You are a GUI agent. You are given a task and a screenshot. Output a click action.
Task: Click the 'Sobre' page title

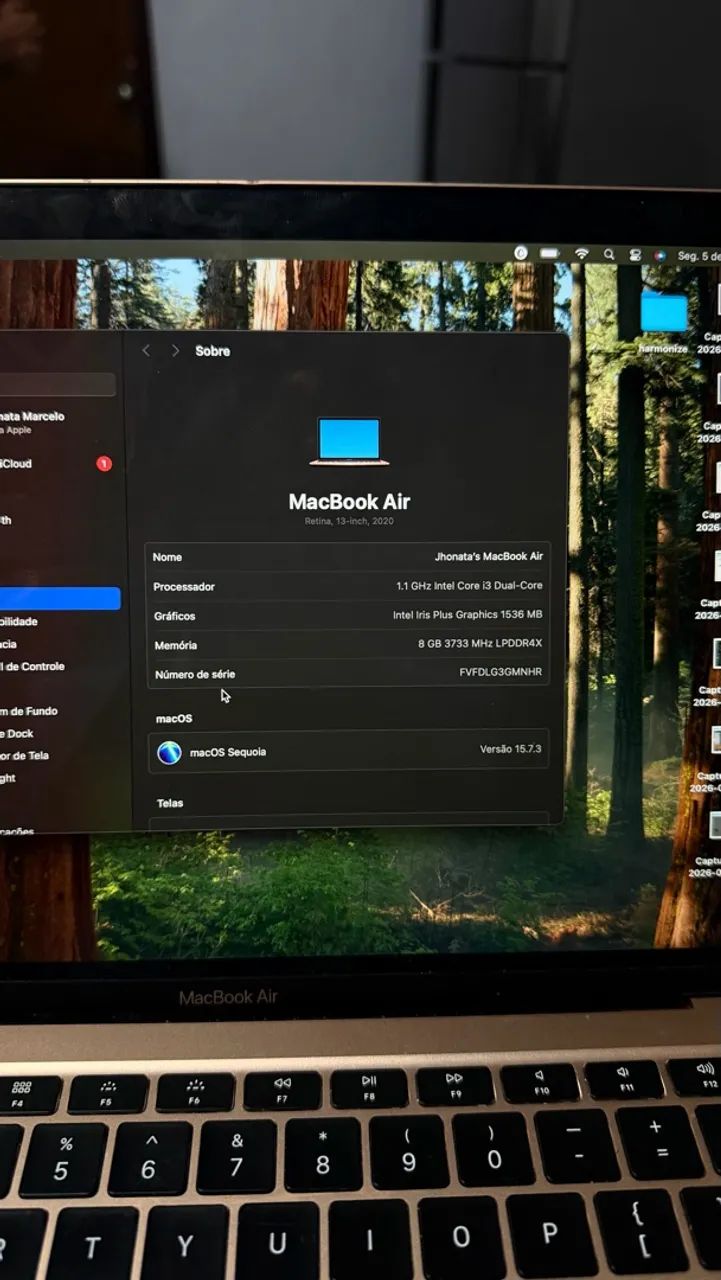(212, 351)
